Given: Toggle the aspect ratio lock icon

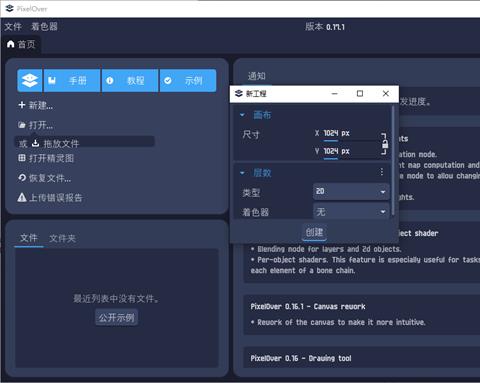Looking at the screenshot, I should 384,144.
